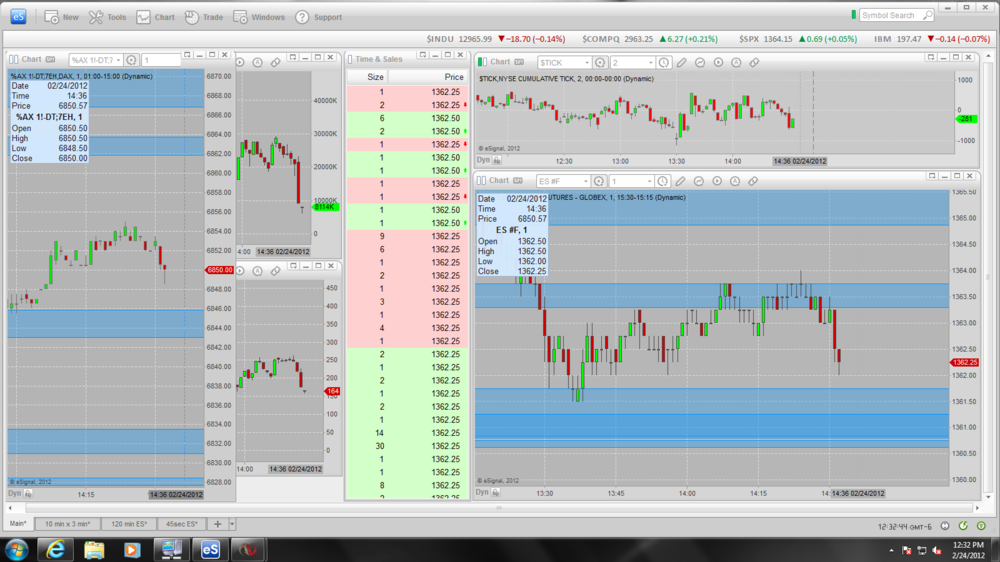Image resolution: width=1000 pixels, height=562 pixels.
Task: Click play replay icon in ES #F chart
Action: tap(717, 181)
